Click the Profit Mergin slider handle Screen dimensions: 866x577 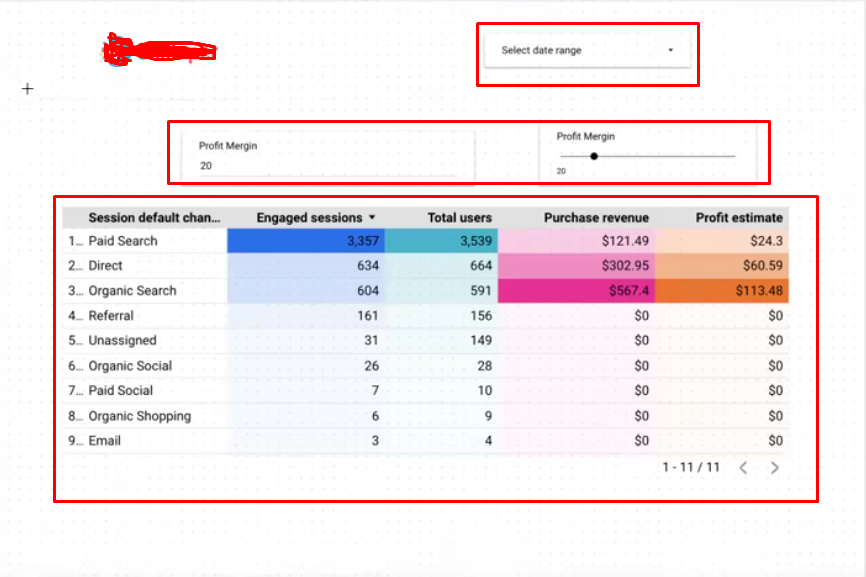click(594, 156)
